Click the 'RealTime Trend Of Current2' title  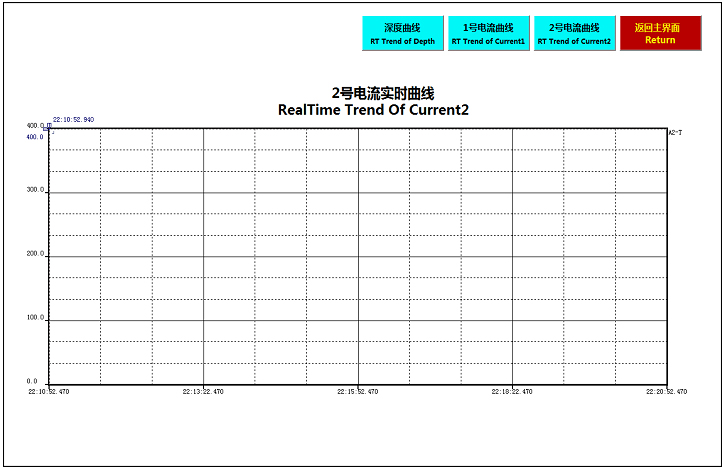point(373,110)
